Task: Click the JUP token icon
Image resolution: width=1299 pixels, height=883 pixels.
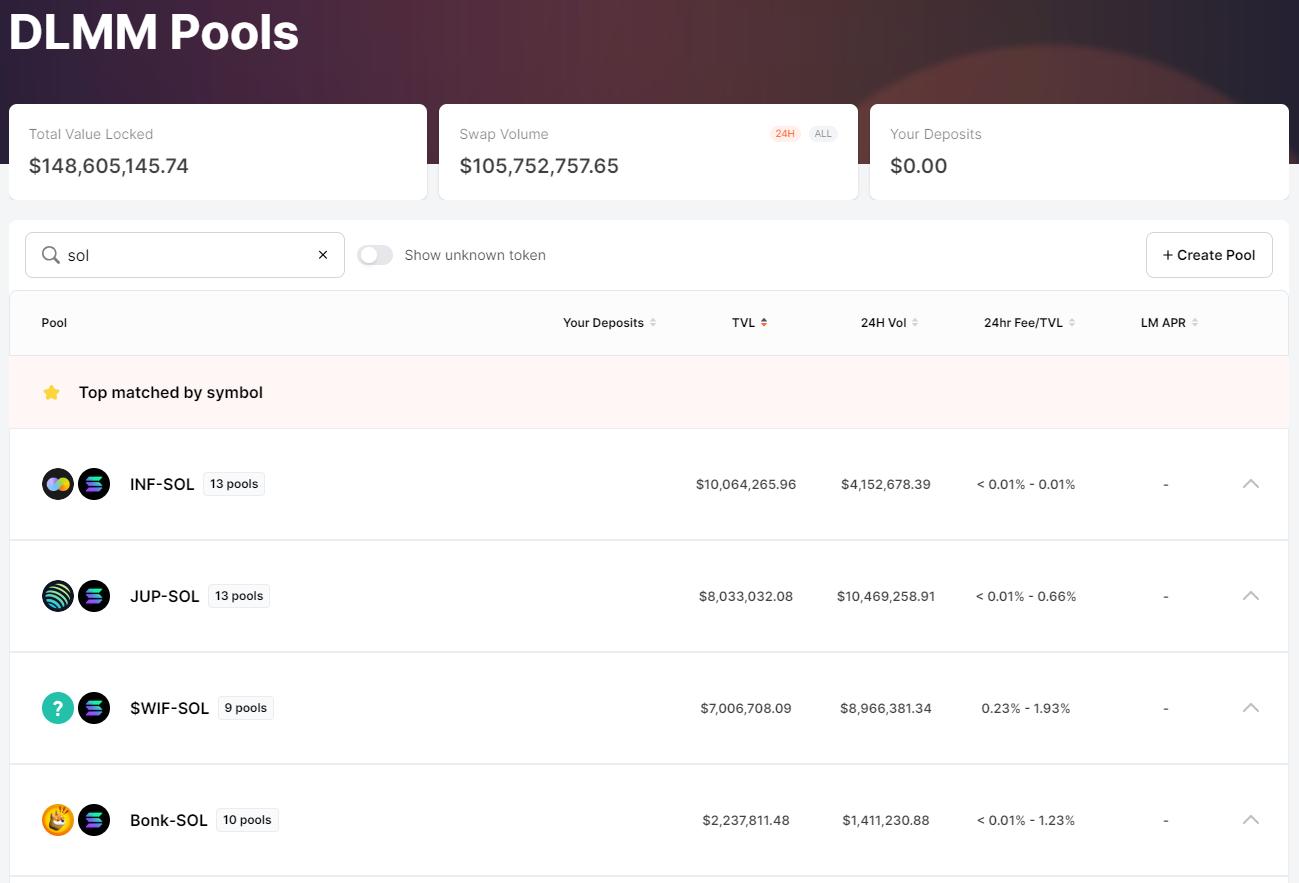Action: pyautogui.click(x=58, y=596)
